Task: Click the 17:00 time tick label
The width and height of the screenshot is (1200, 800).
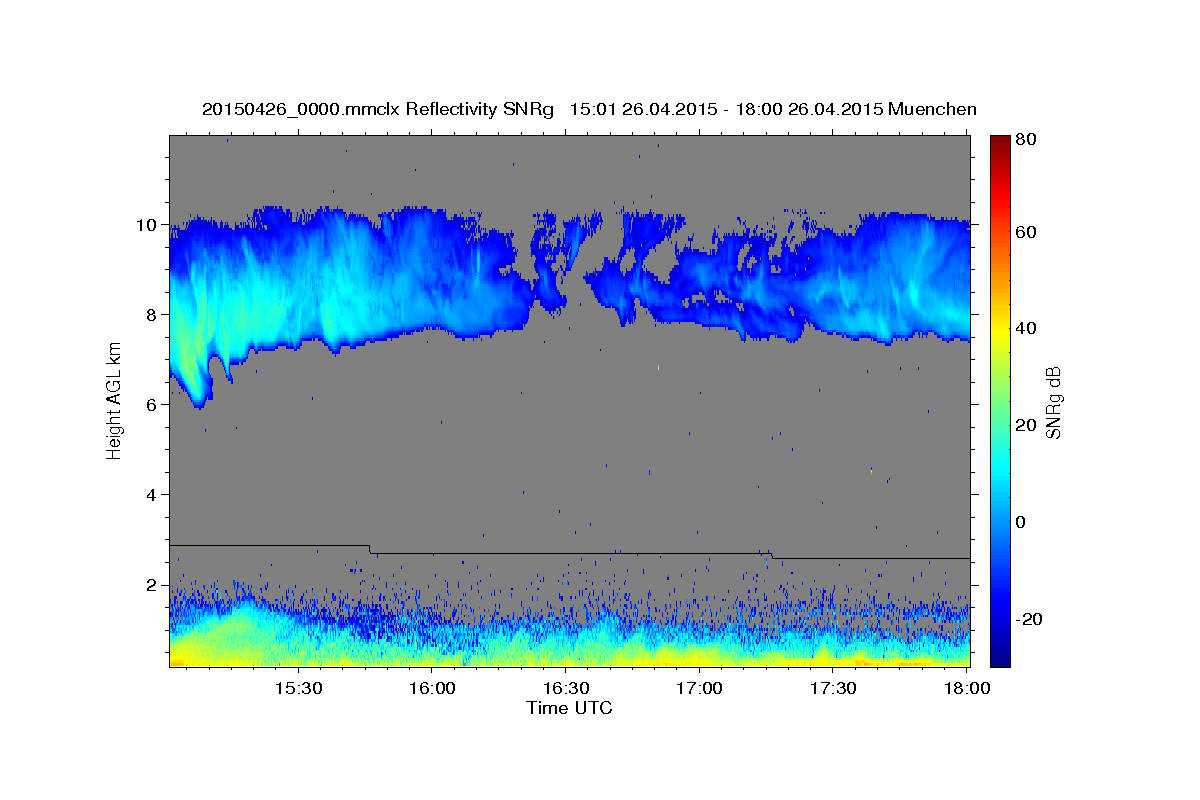Action: coord(699,689)
